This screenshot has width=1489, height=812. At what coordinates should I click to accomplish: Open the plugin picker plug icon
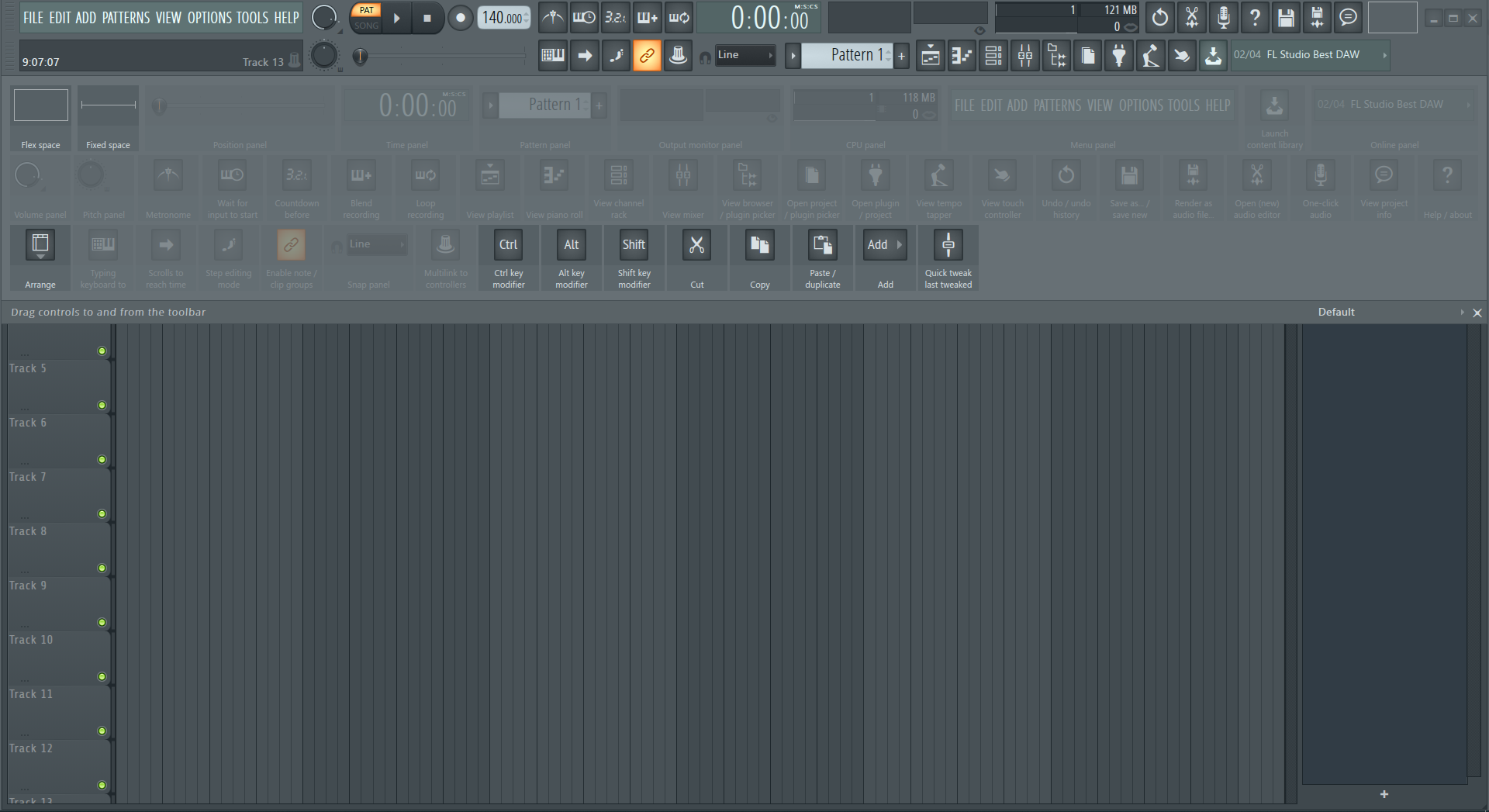click(1119, 55)
